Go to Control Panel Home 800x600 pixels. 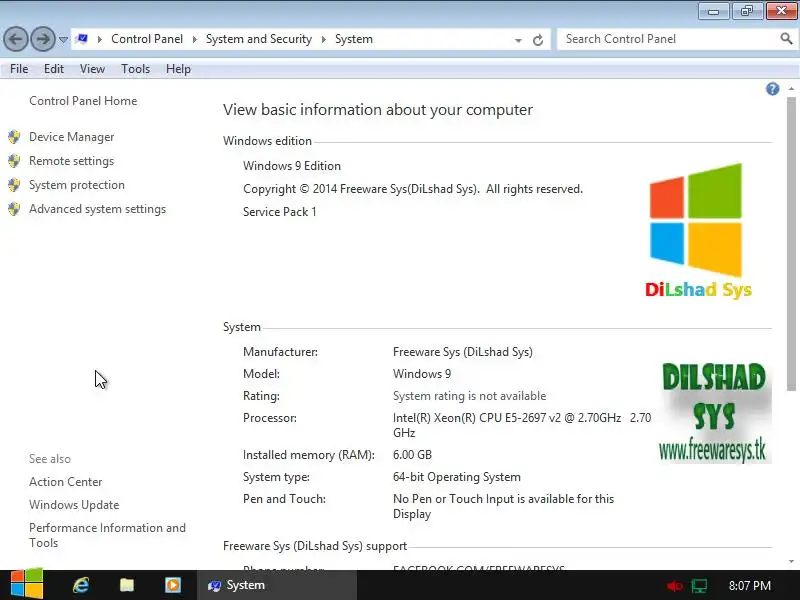coord(83,101)
